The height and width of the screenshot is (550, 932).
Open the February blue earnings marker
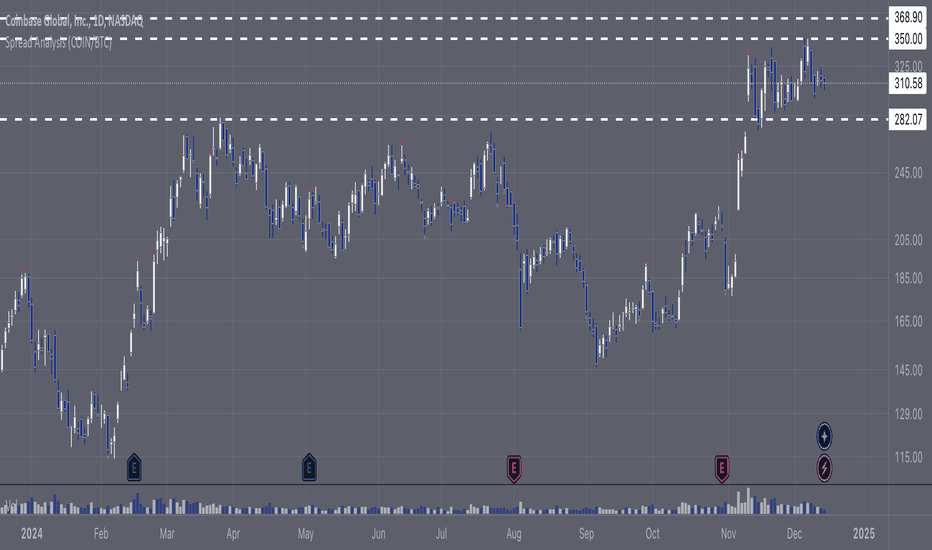(134, 468)
